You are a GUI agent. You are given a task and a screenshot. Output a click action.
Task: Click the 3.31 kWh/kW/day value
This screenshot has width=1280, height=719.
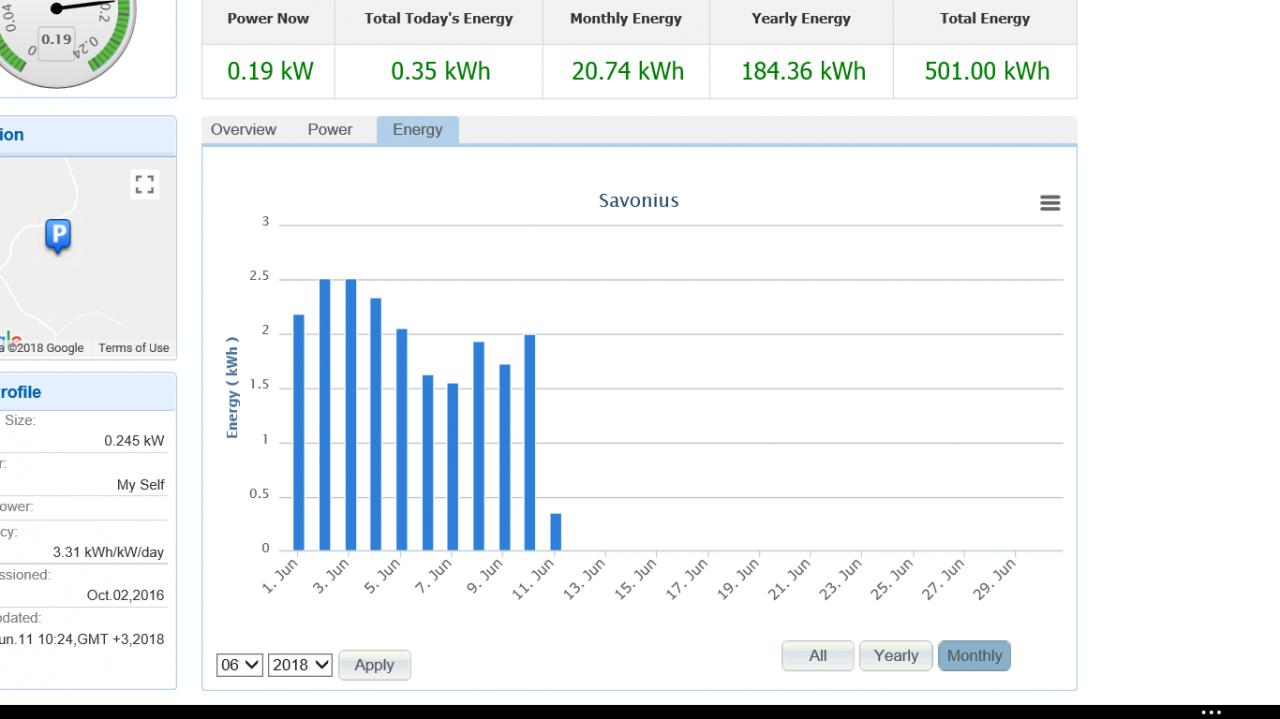coord(108,552)
